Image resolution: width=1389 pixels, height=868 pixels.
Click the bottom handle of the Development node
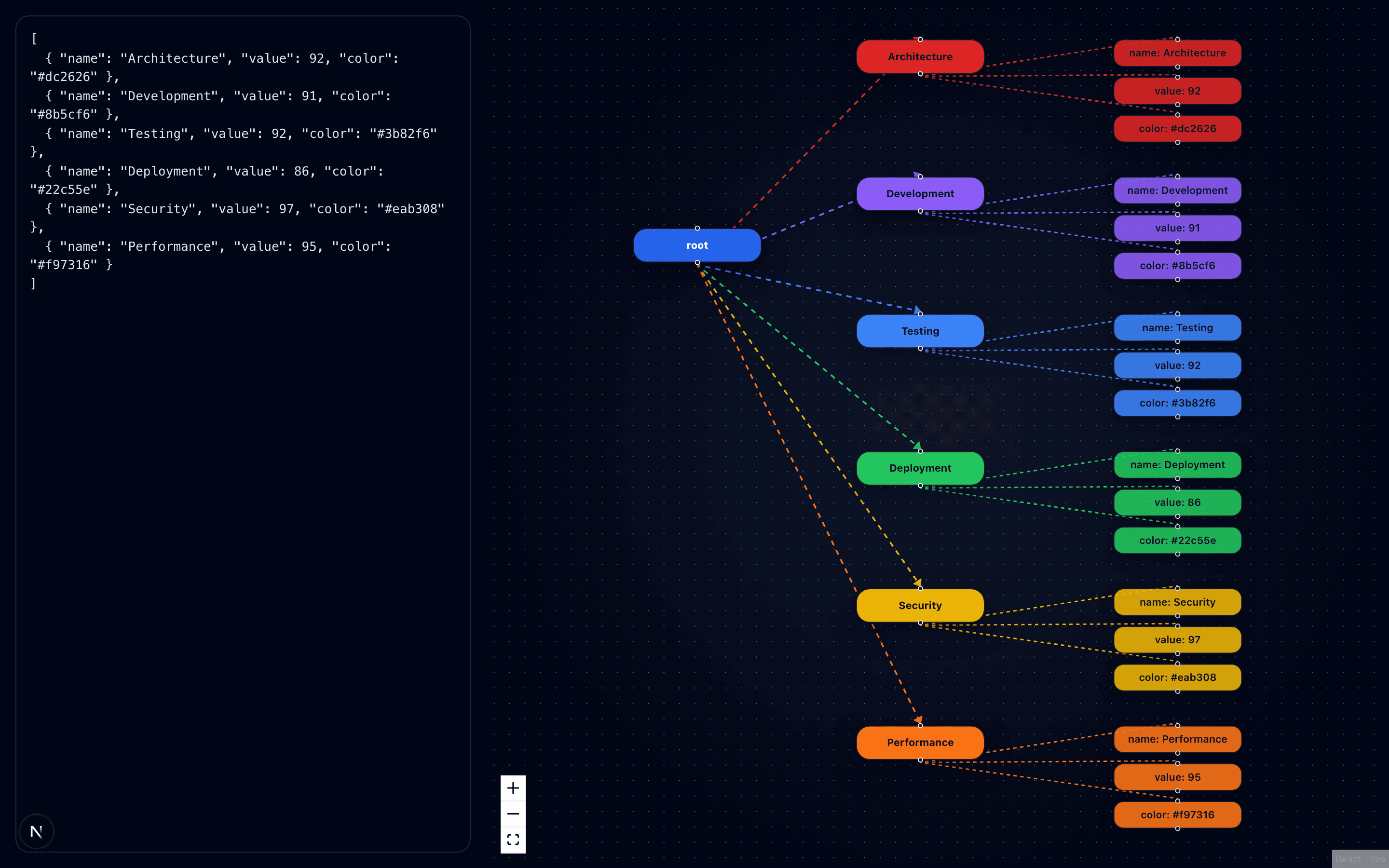[x=920, y=211]
